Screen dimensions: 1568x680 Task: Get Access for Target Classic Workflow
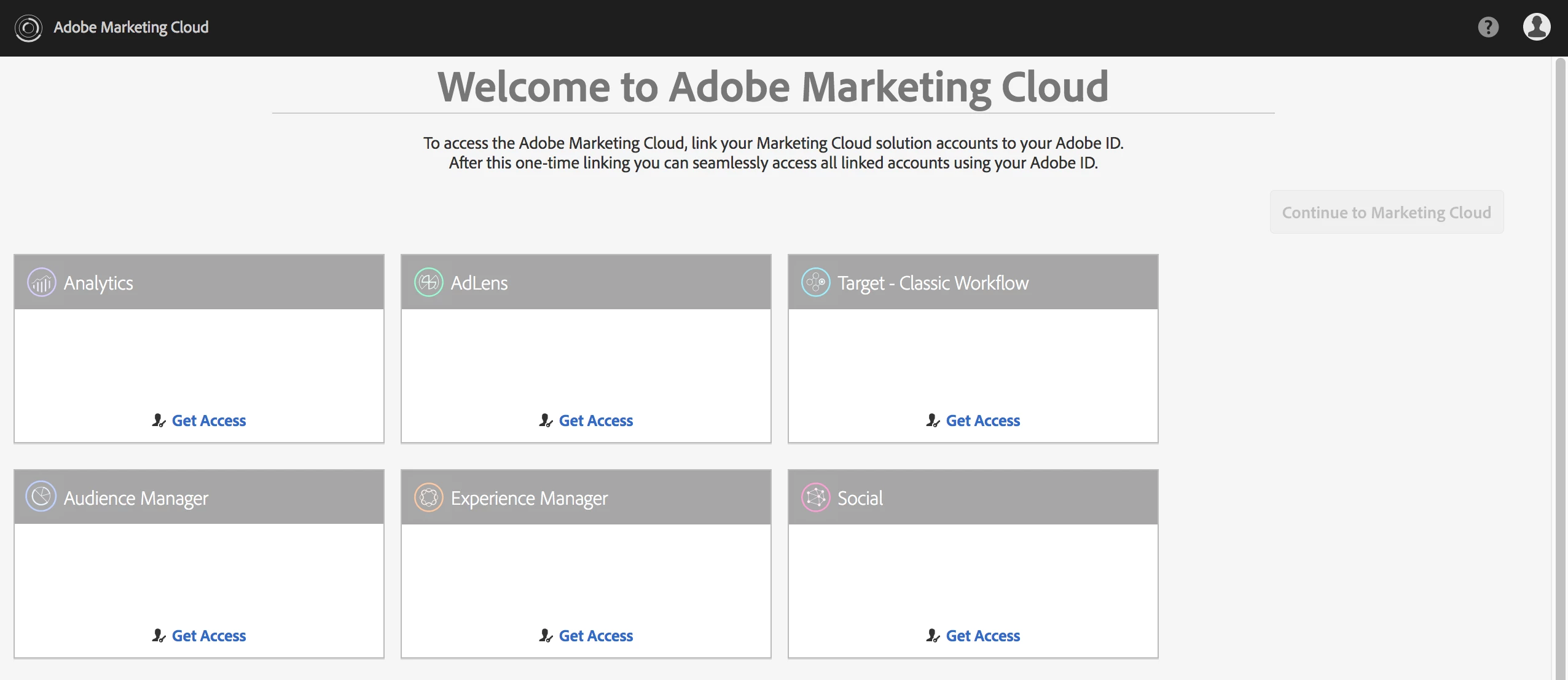982,421
